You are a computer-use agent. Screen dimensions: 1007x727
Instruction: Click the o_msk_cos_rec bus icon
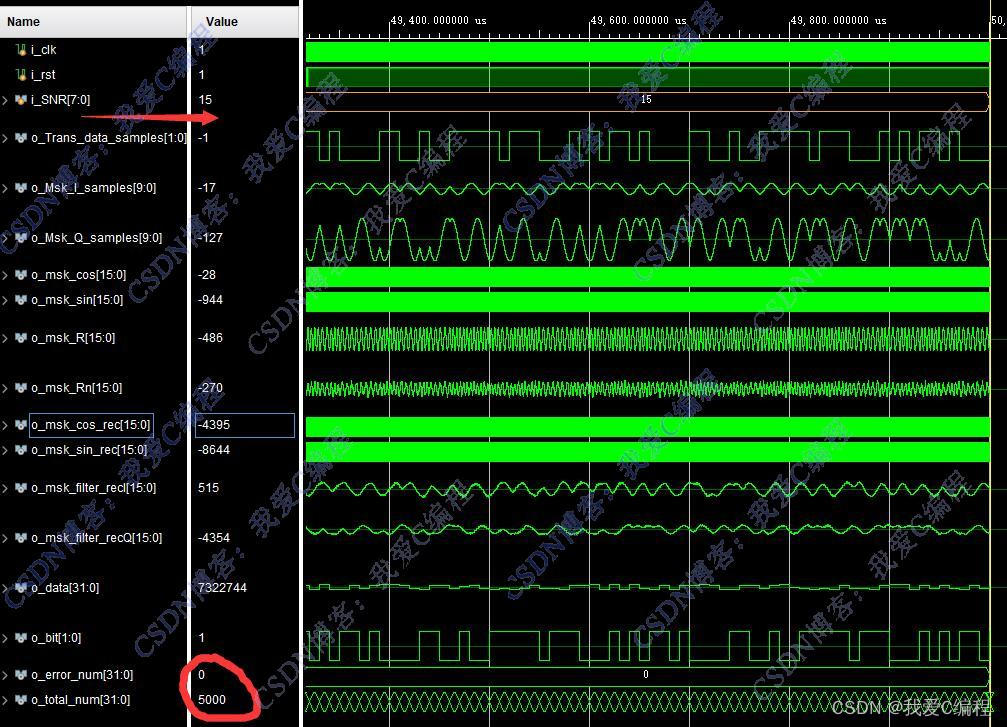pyautogui.click(x=21, y=425)
